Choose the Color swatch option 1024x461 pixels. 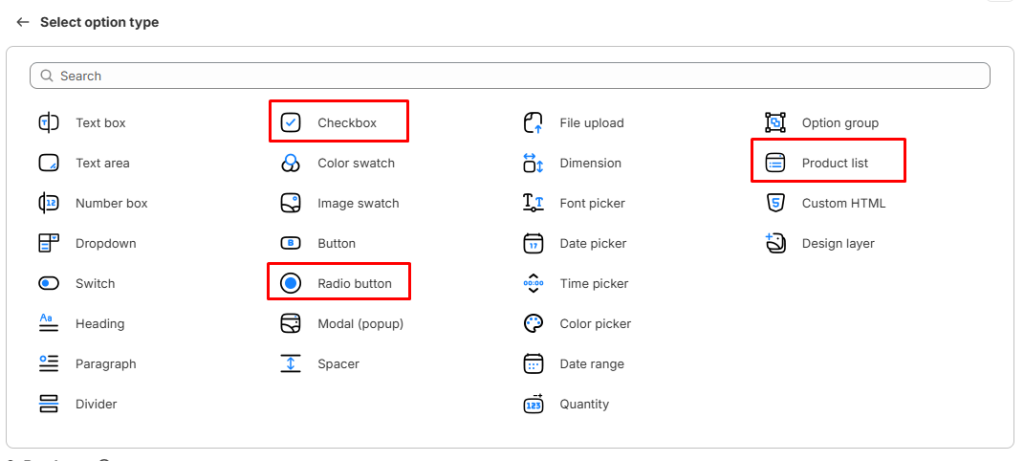[x=355, y=163]
